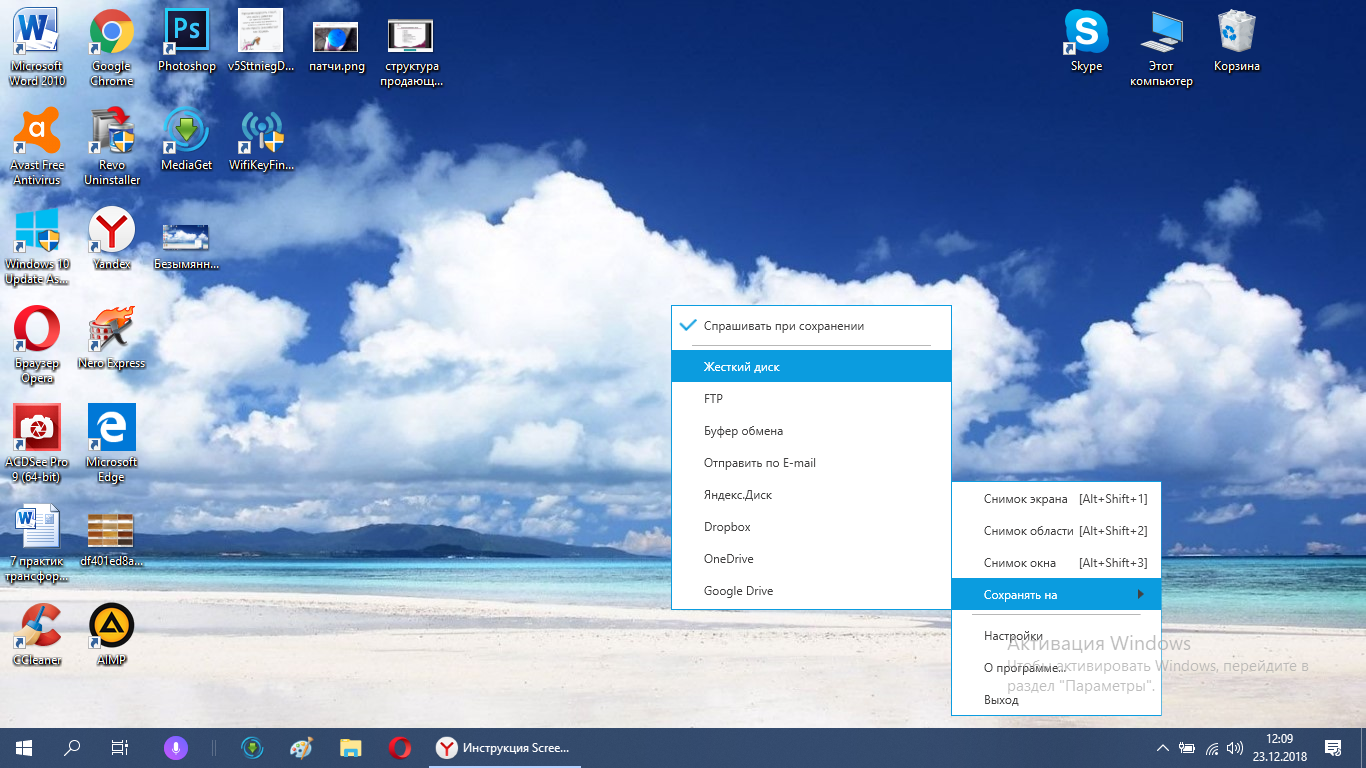Show hidden system tray icons
1366x768 pixels.
click(1162, 747)
